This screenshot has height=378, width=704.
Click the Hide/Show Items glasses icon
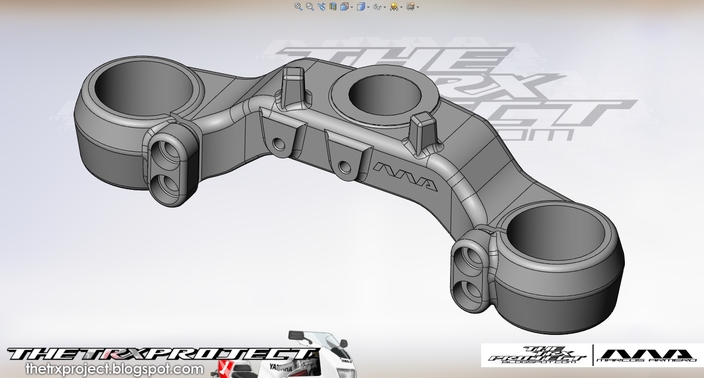coord(378,7)
